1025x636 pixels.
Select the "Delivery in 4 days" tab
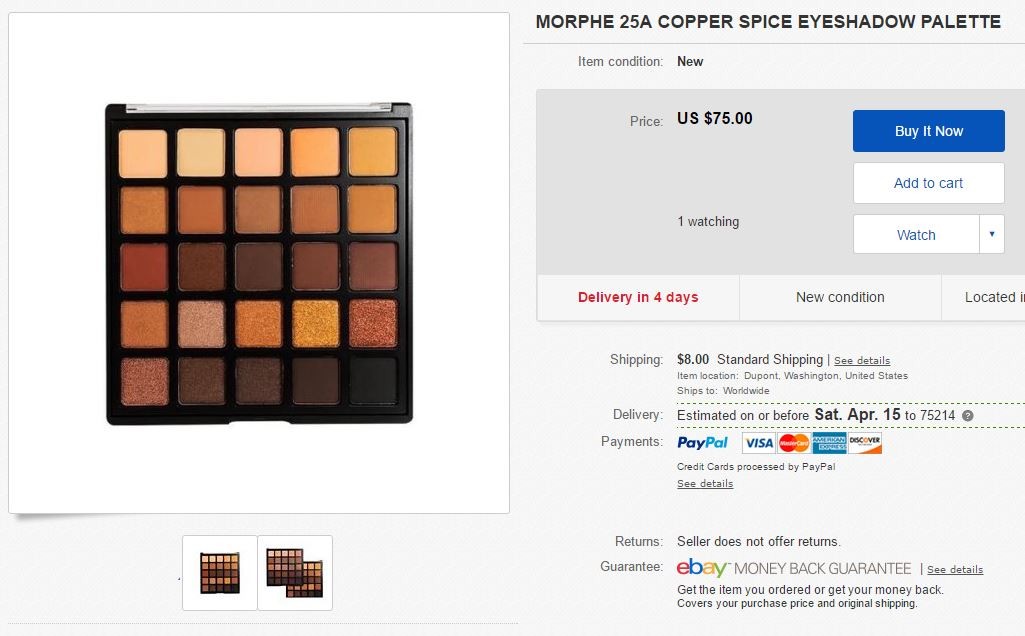coord(638,297)
